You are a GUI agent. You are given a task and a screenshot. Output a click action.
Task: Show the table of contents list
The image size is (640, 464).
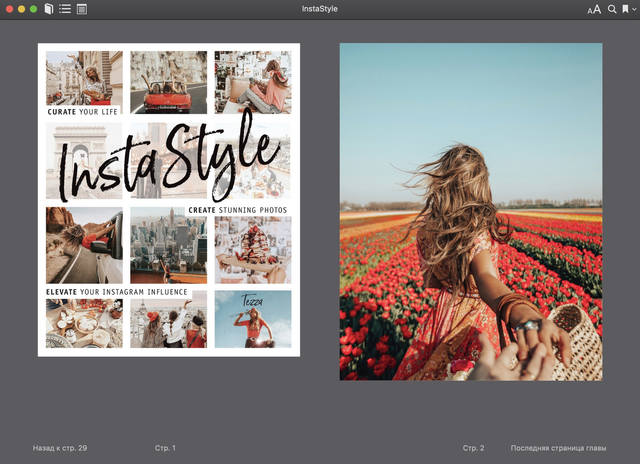click(65, 9)
